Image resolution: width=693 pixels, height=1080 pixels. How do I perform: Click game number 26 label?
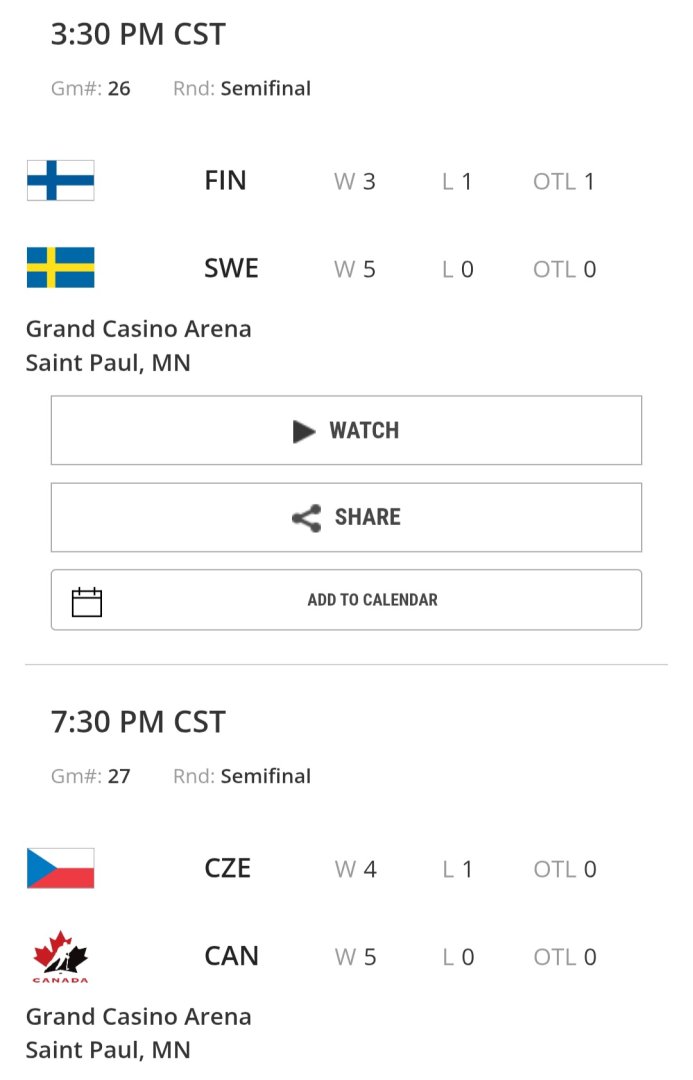91,88
